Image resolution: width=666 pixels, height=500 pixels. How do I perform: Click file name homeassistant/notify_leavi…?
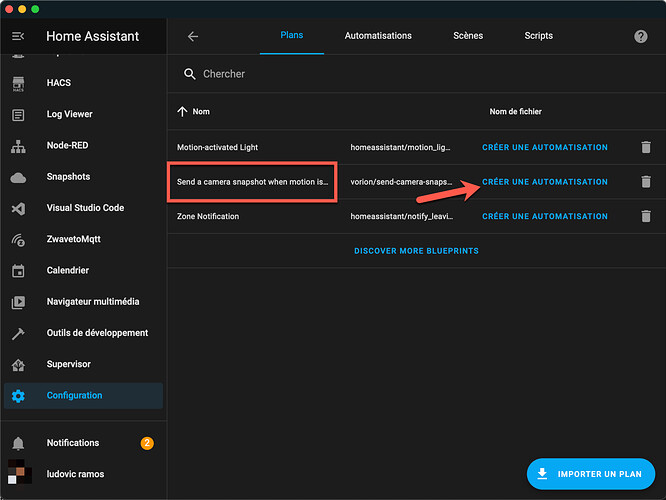coord(401,216)
